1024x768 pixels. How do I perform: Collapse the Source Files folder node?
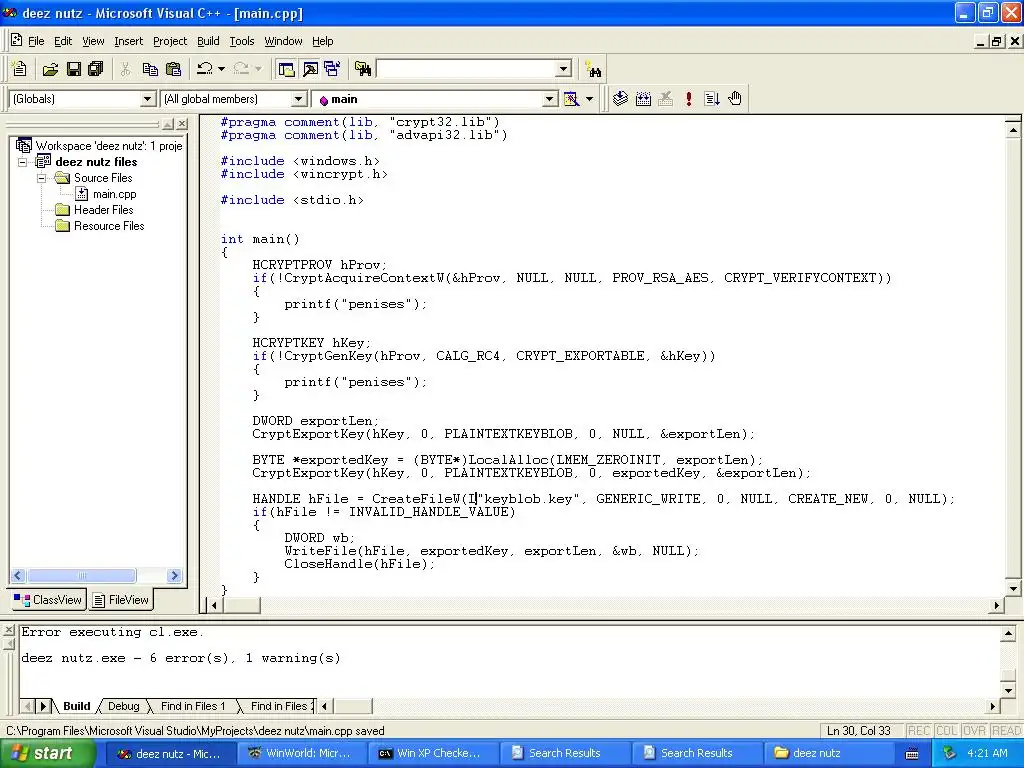(41, 178)
